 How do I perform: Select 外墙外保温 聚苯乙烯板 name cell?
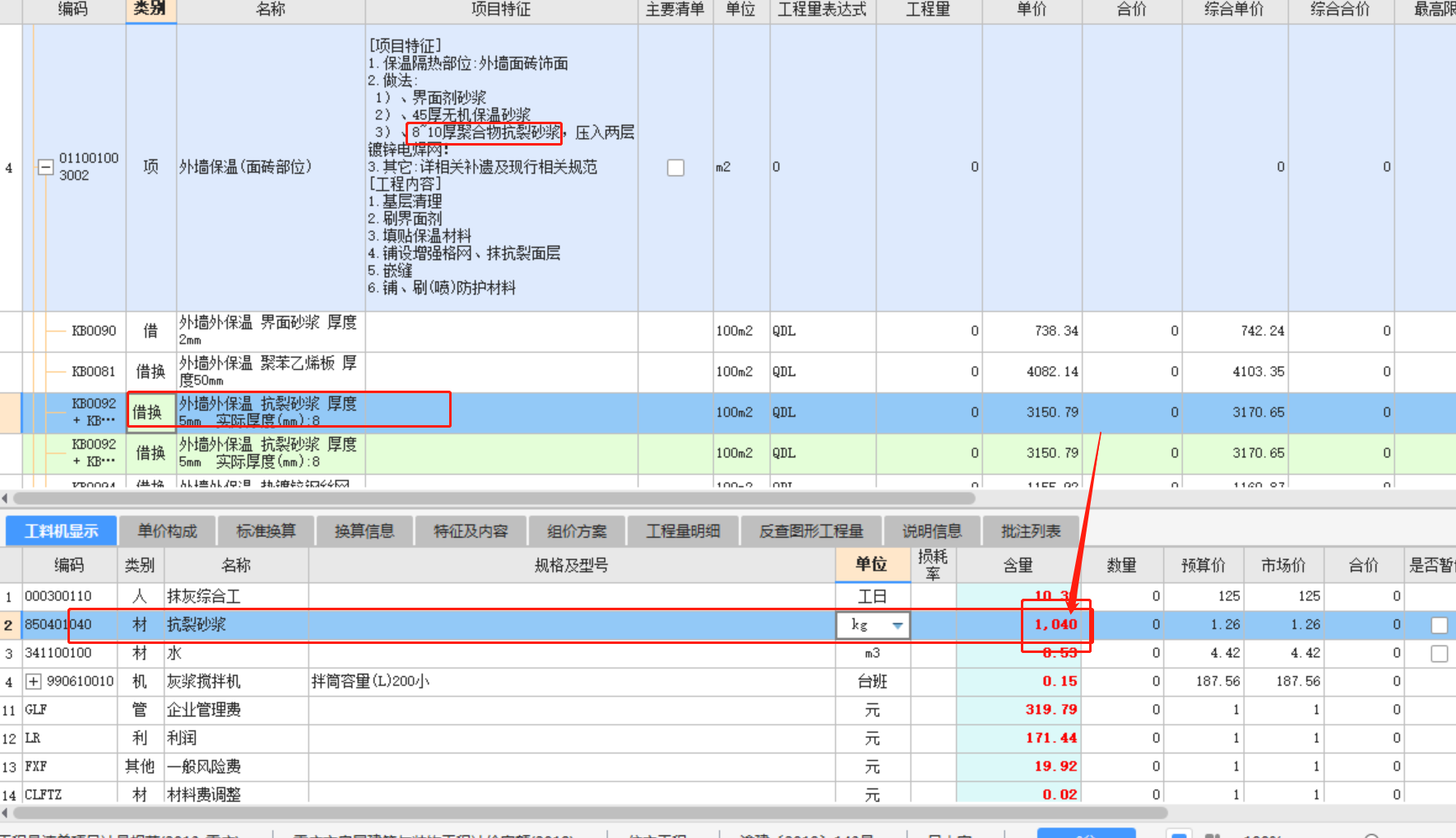[270, 372]
